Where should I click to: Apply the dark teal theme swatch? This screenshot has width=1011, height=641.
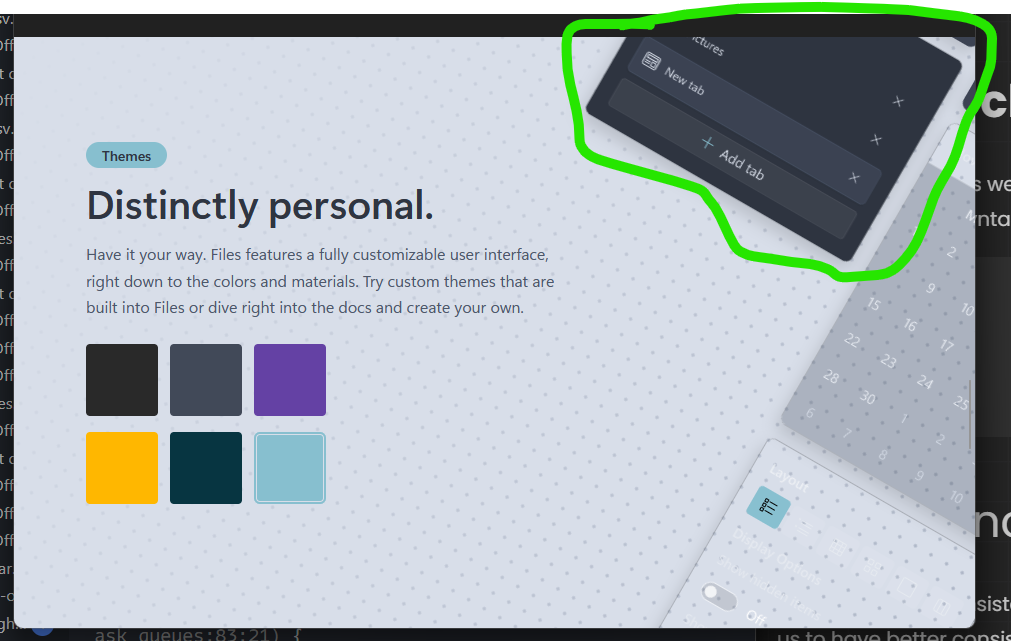[x=206, y=468]
